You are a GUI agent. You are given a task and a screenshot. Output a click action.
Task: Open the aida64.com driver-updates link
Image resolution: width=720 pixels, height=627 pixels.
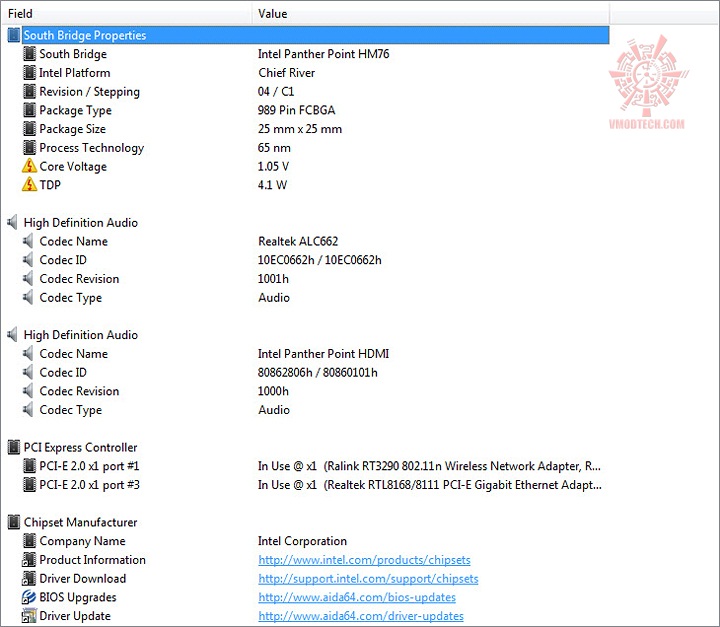tap(361, 616)
